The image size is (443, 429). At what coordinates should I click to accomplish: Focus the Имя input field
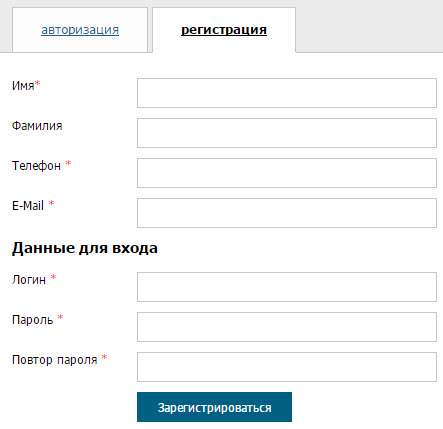[x=287, y=93]
